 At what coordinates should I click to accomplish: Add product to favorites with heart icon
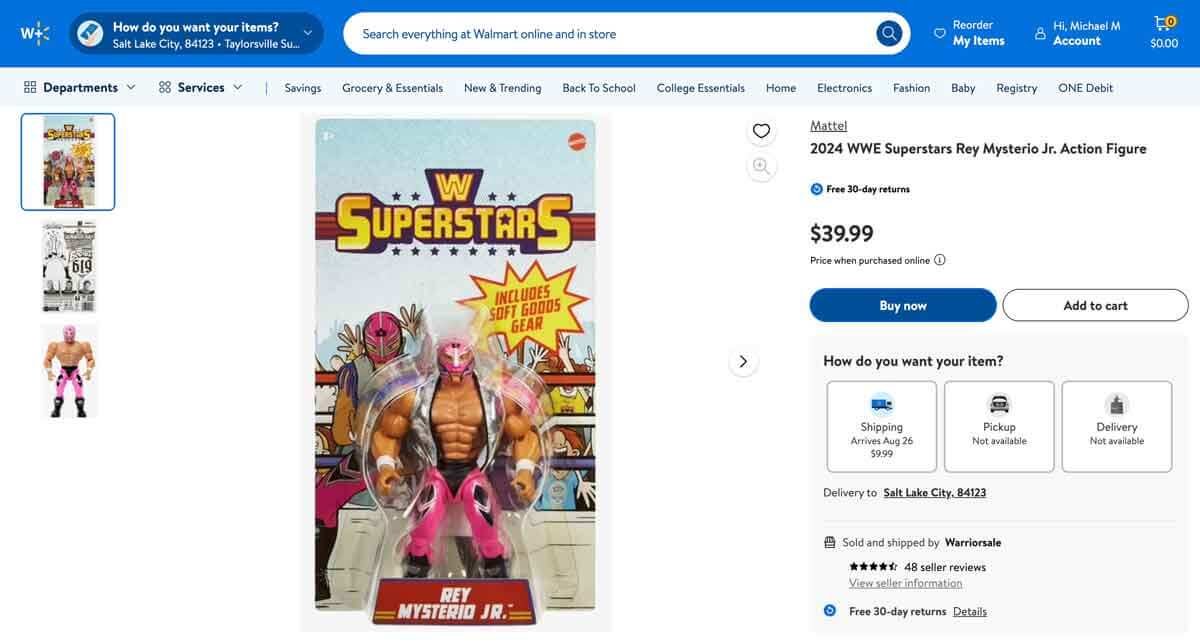pyautogui.click(x=760, y=130)
